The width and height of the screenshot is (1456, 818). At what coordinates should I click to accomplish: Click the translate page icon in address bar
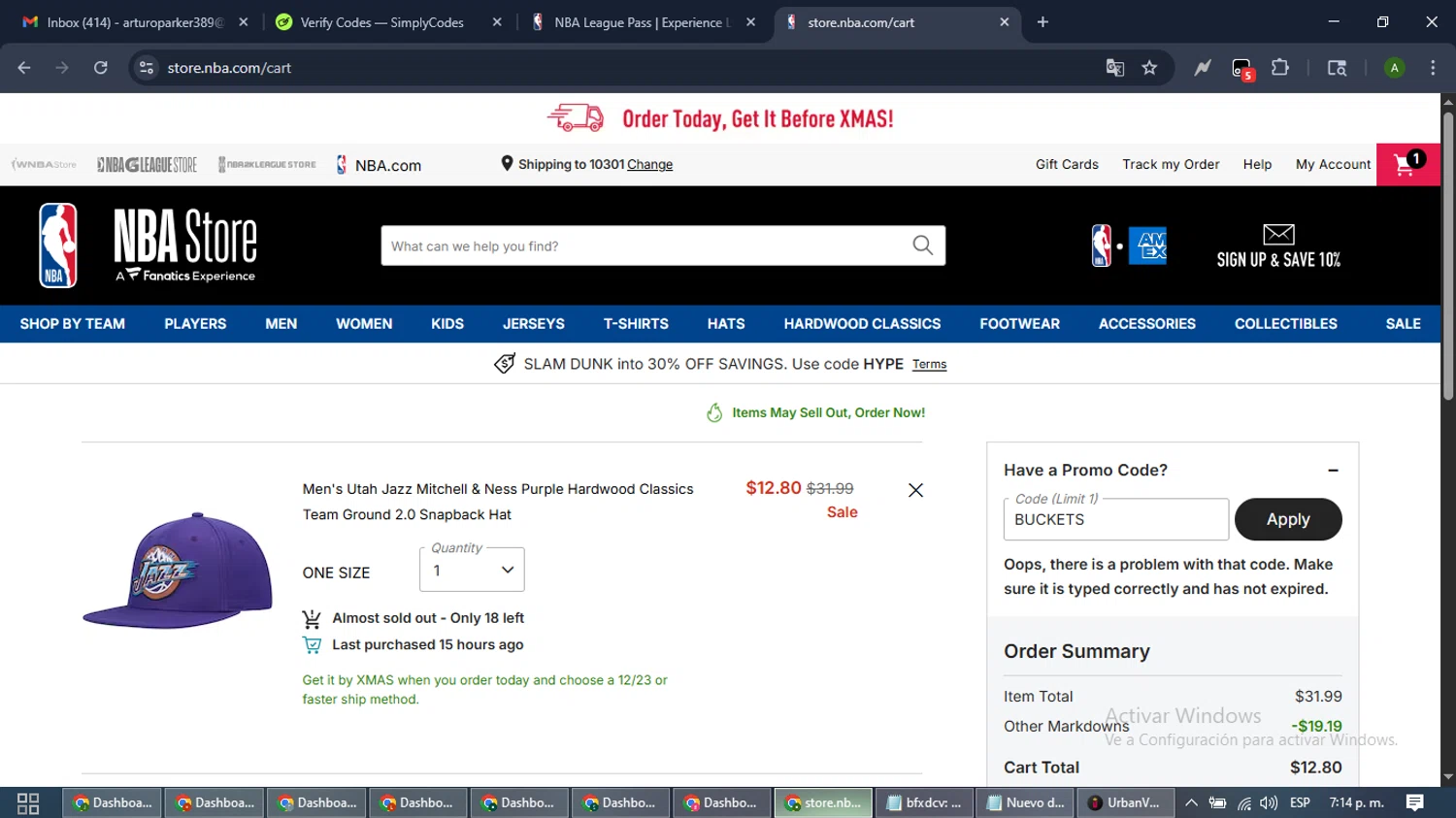click(x=1114, y=68)
